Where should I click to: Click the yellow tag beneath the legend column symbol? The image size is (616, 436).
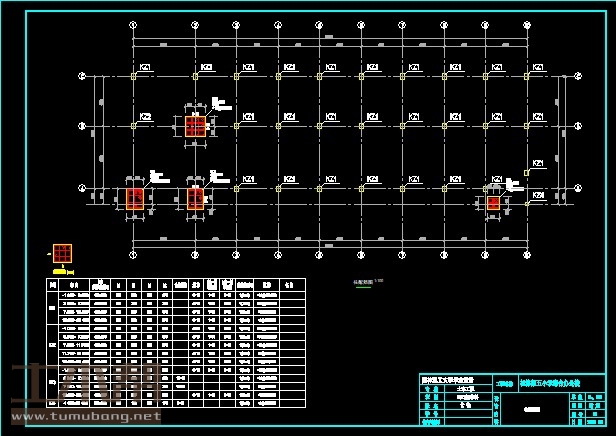tap(62, 270)
